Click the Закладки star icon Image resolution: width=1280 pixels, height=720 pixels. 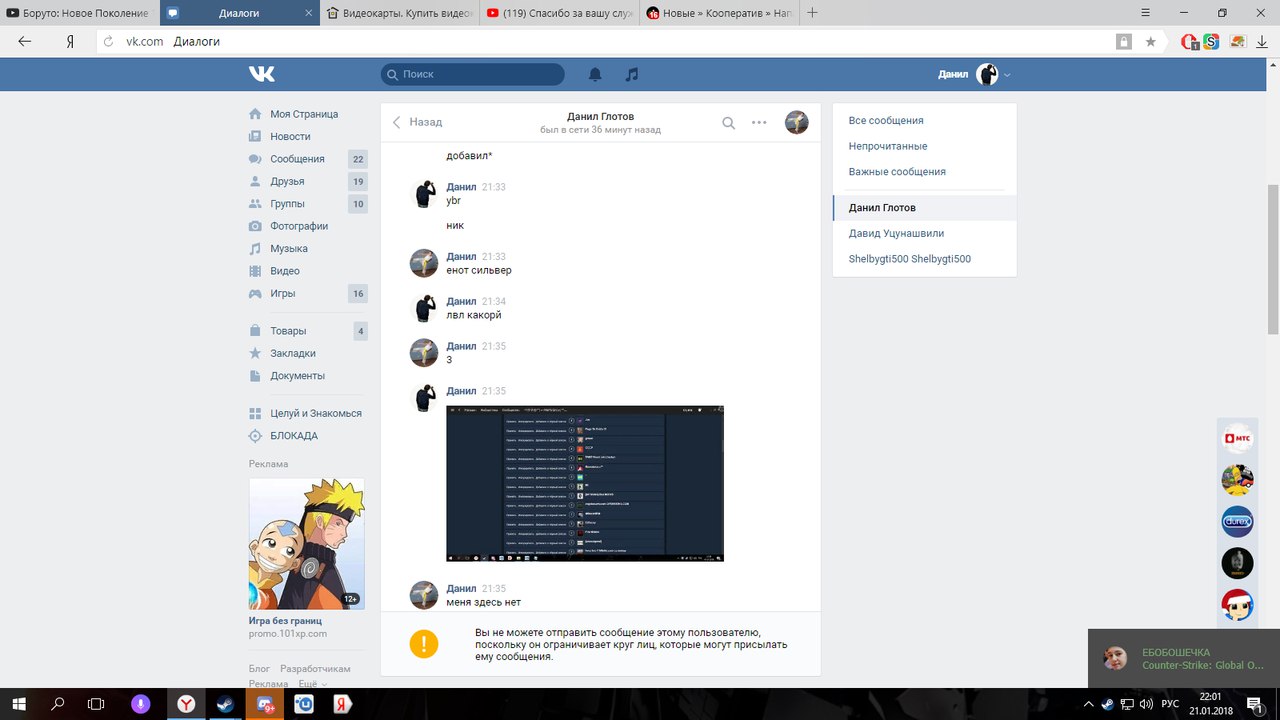point(255,353)
